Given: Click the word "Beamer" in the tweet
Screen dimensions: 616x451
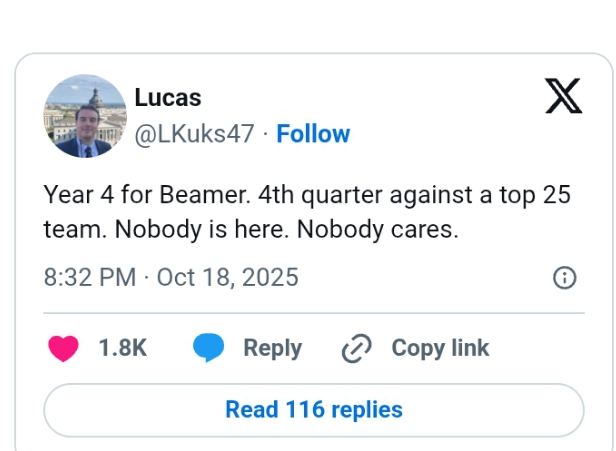Looking at the screenshot, I should pyautogui.click(x=187, y=195).
